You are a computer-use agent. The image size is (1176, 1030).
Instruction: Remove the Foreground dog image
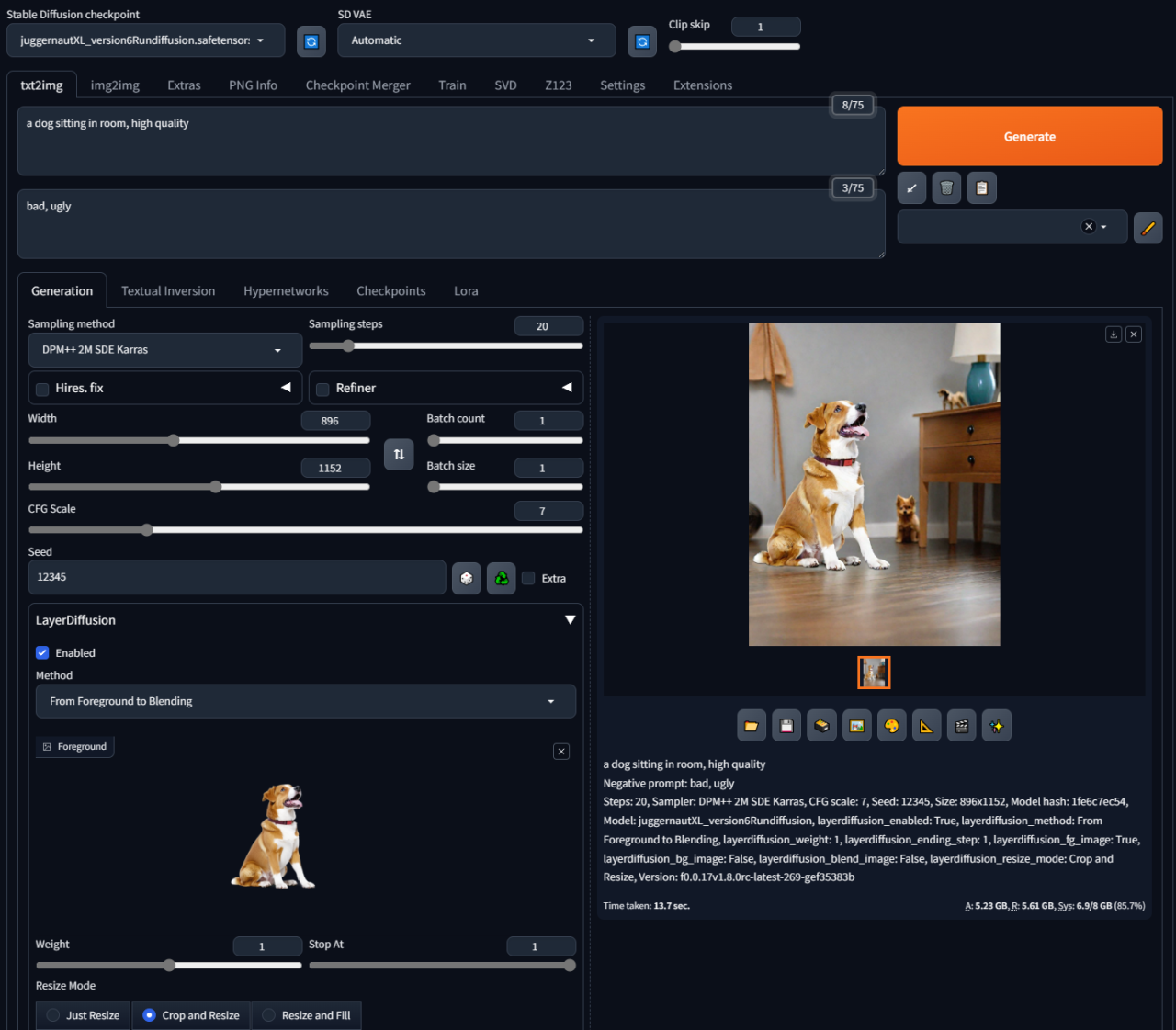pos(561,752)
